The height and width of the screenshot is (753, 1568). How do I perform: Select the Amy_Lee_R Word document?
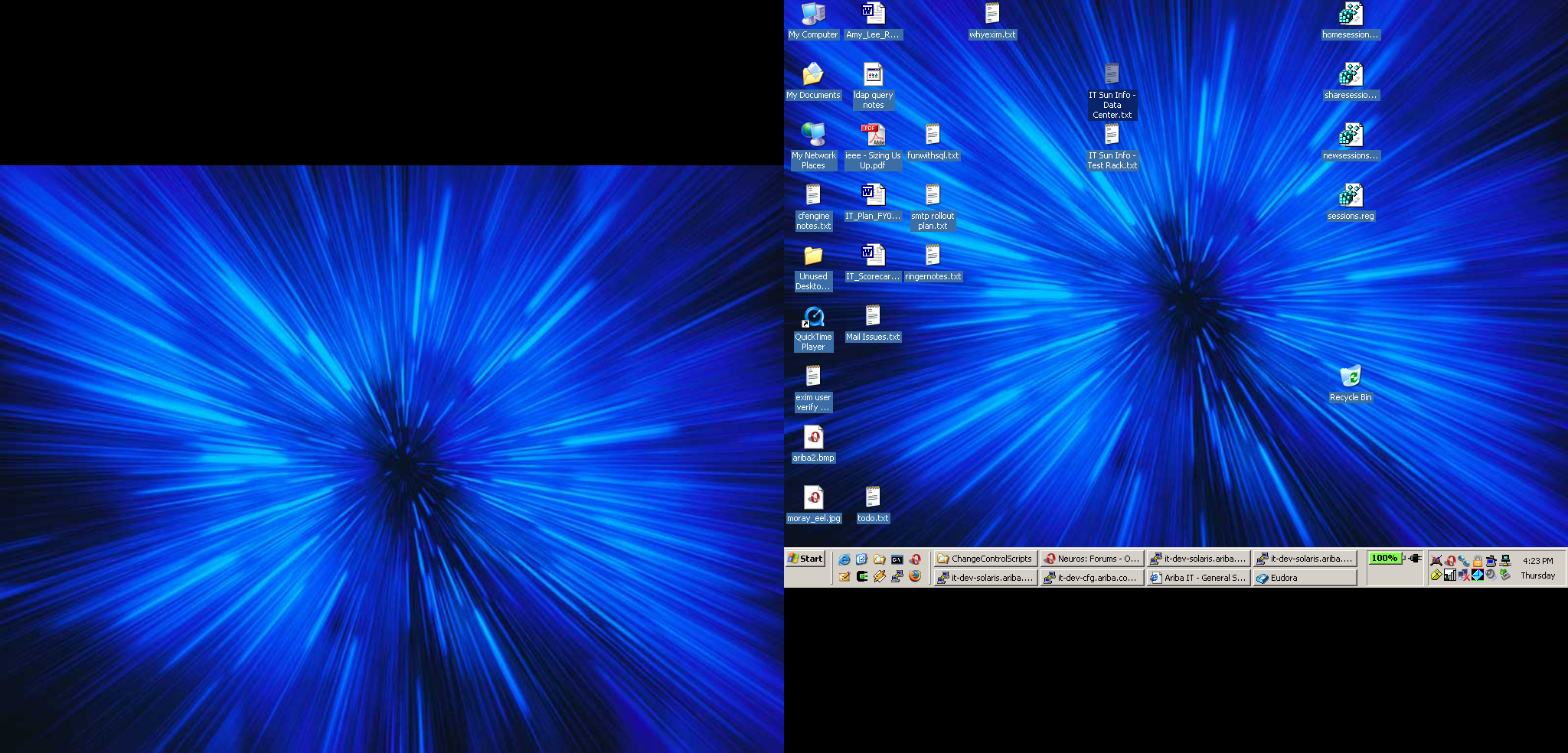tap(873, 21)
